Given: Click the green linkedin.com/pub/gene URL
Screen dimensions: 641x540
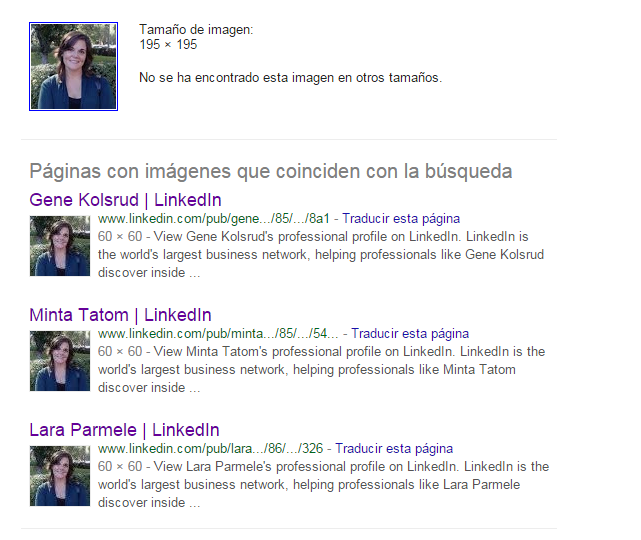Looking at the screenshot, I should click(x=213, y=219).
